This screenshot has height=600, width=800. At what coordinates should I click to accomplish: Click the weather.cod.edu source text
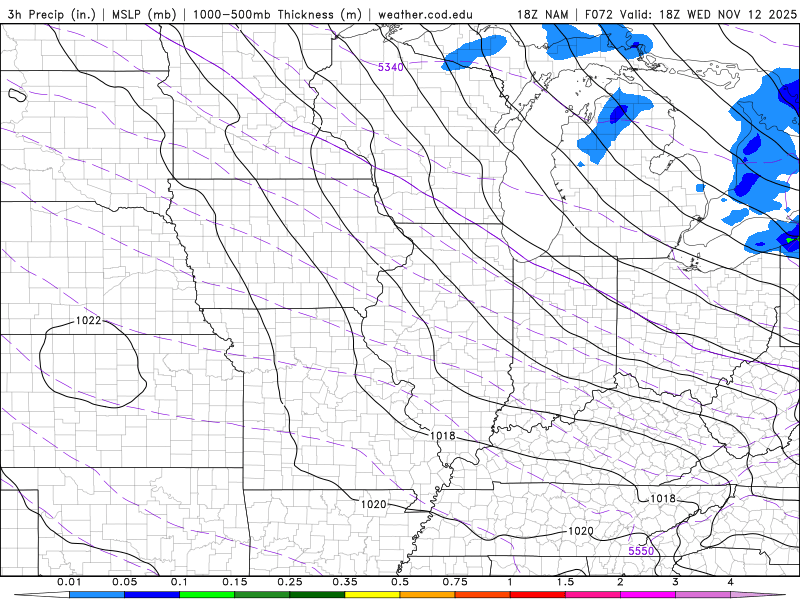click(x=425, y=14)
